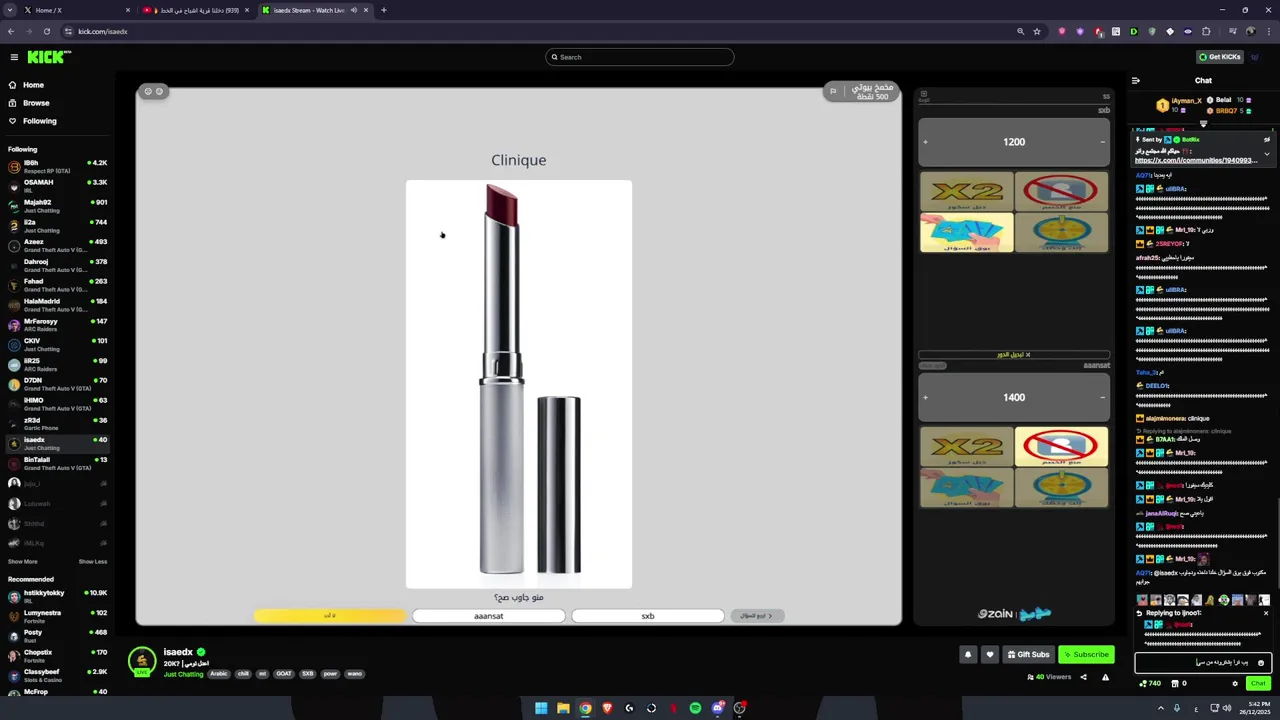Click the page reload button
Viewport: 1280px width, 720px height.
point(46,31)
